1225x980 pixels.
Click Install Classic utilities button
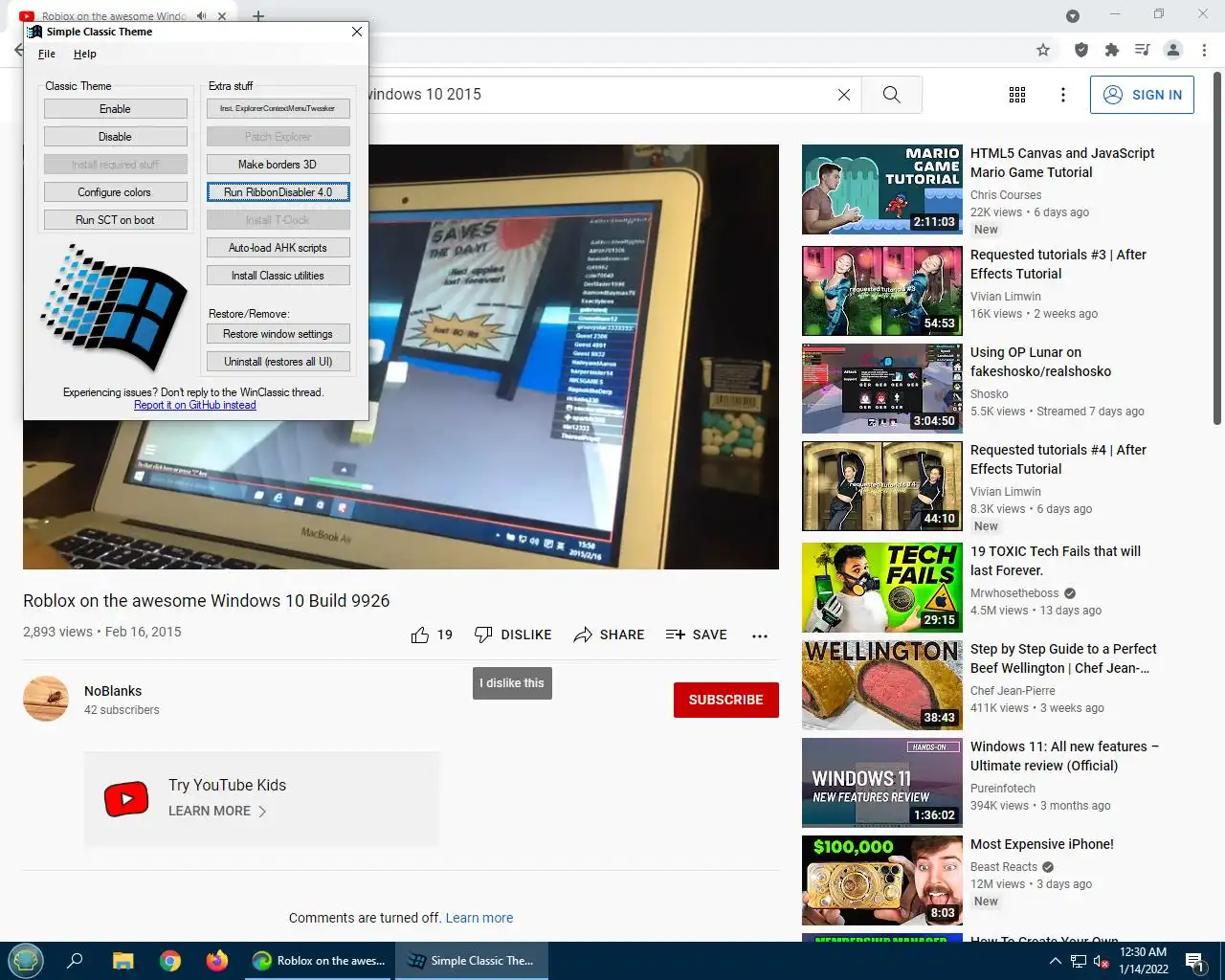[x=278, y=276]
